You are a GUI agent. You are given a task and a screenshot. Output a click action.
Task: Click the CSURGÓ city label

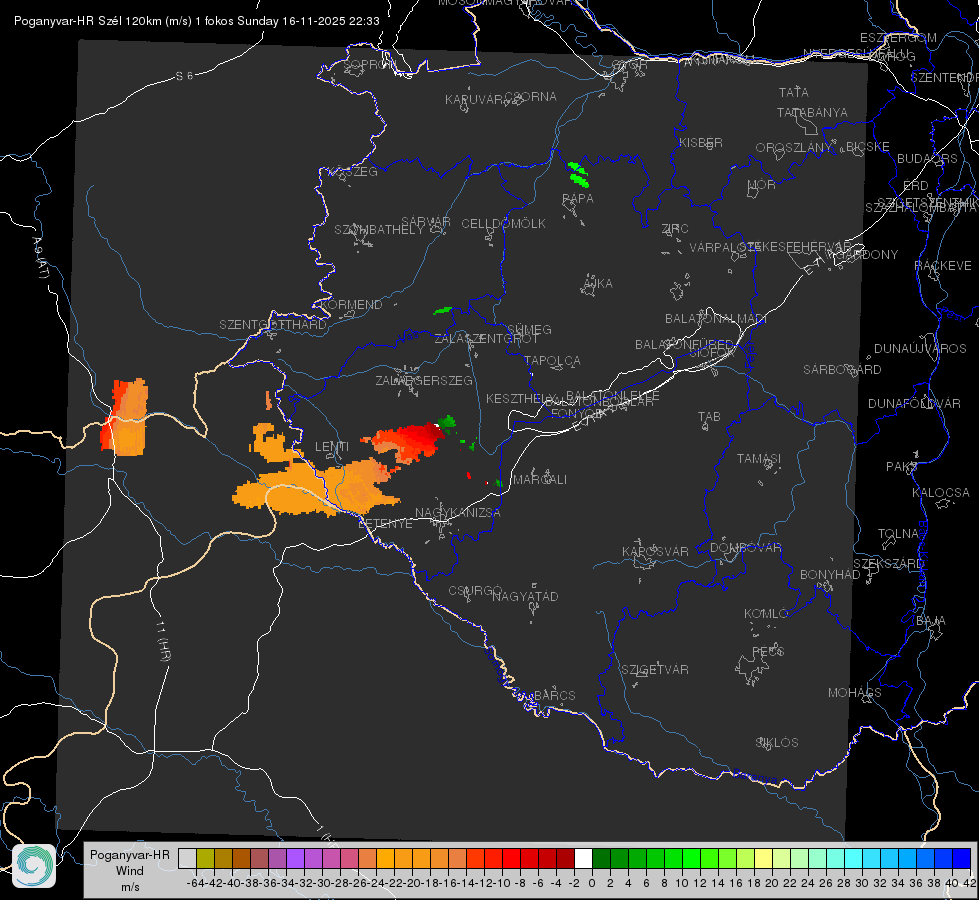tap(475, 591)
